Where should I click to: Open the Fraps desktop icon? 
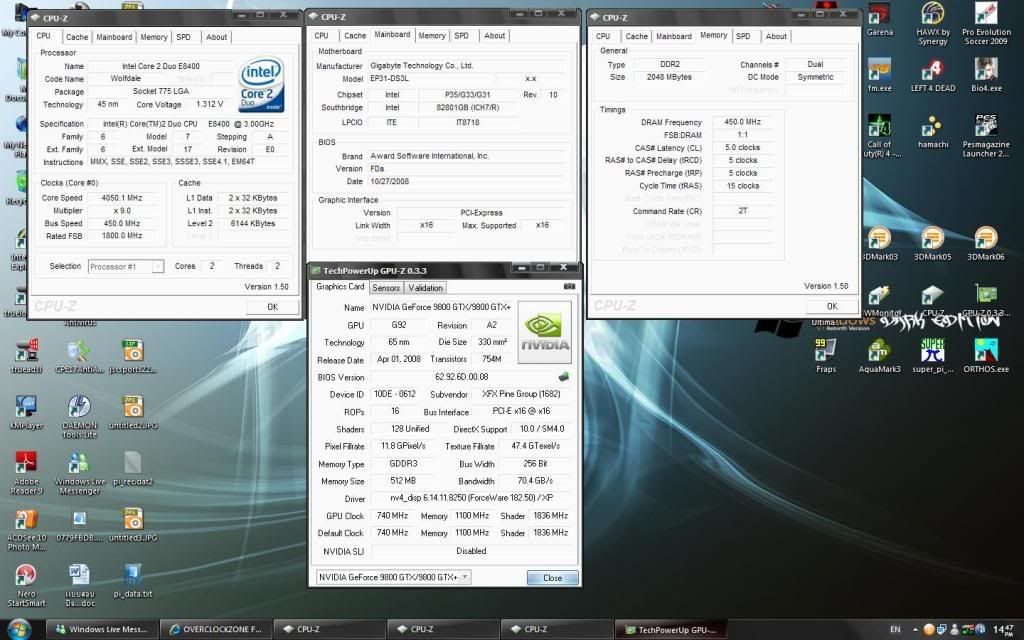[826, 352]
